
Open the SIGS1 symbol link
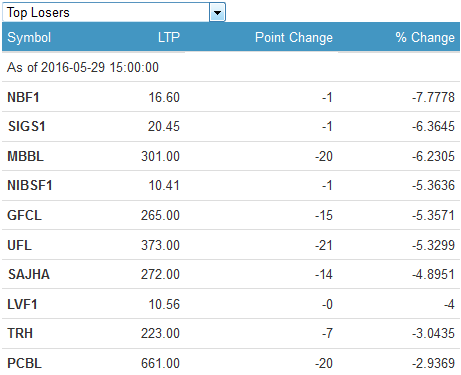pos(27,126)
